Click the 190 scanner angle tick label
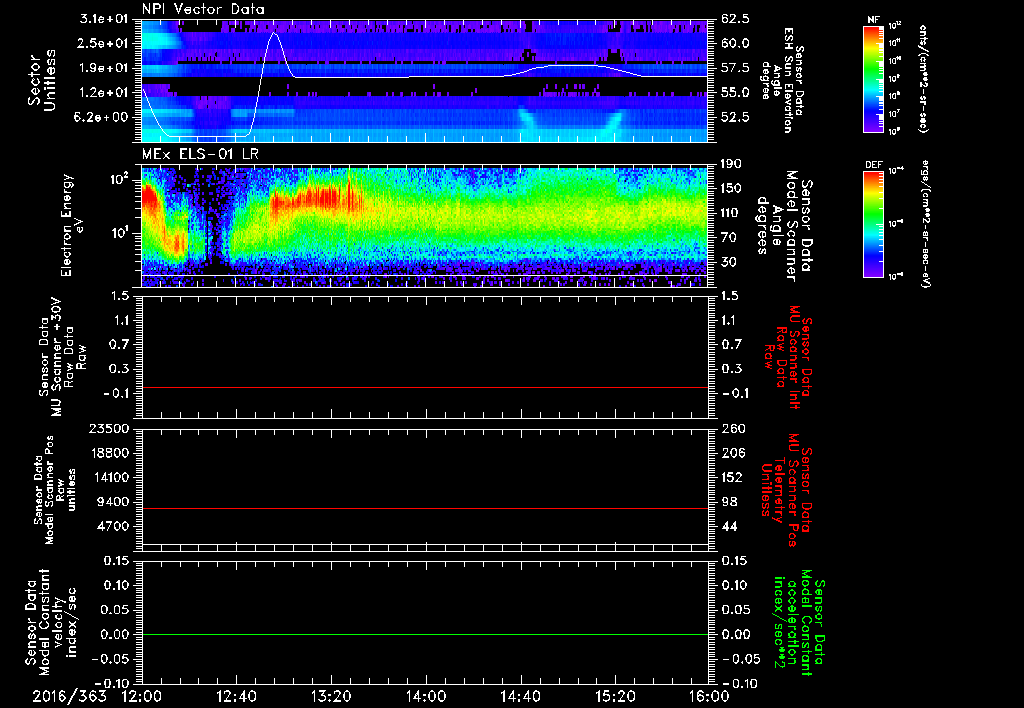Screen dimensions: 1024x708 click(731, 164)
